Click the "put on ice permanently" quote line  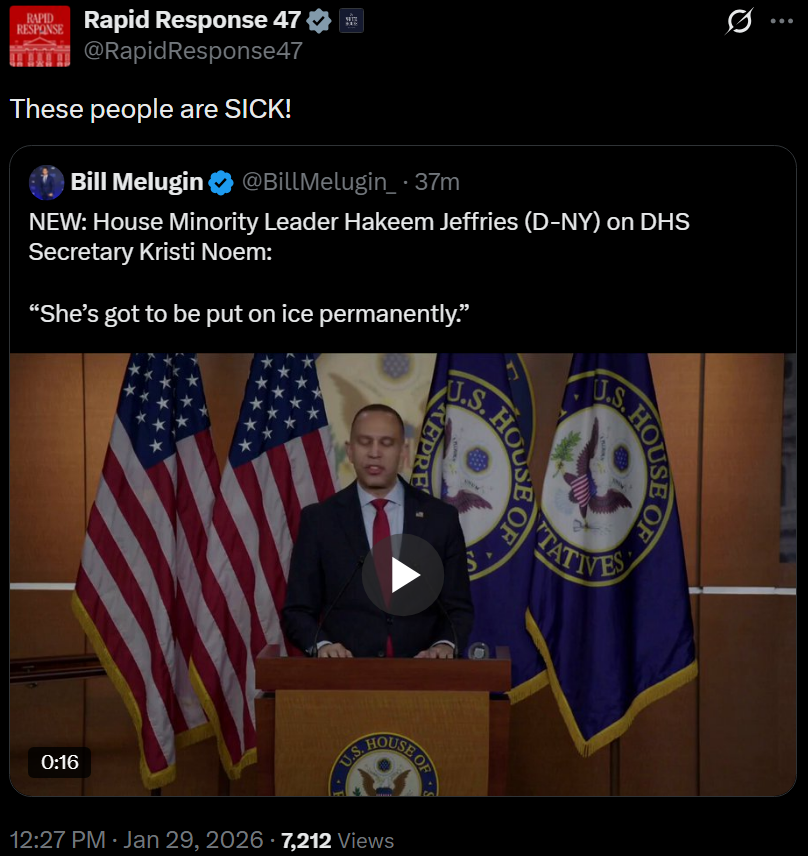tap(250, 314)
